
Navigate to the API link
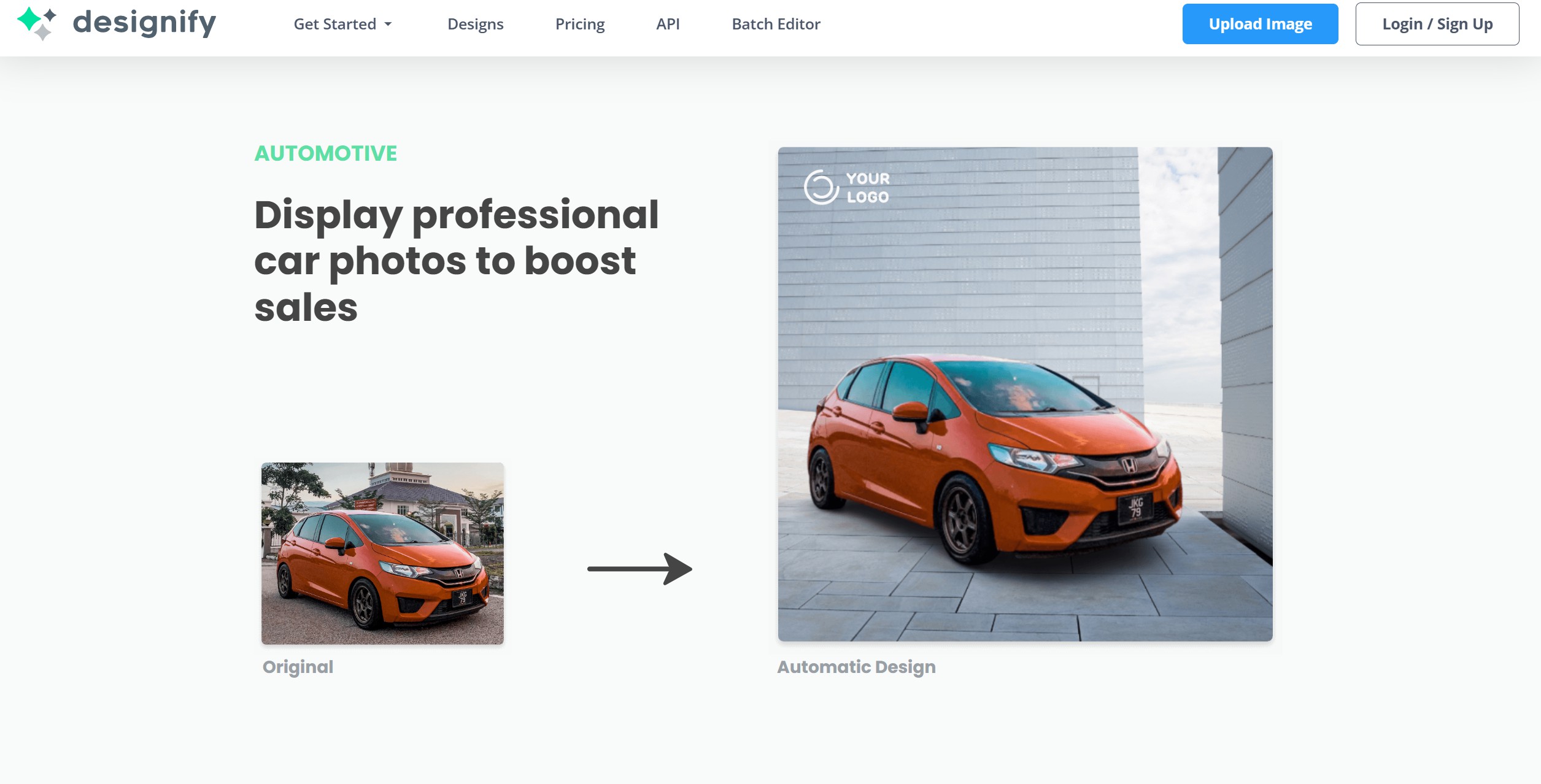click(668, 25)
